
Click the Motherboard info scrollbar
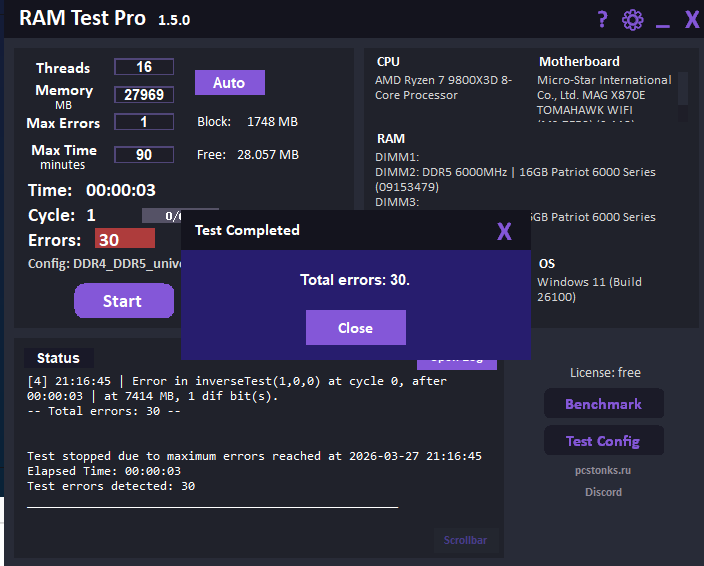pyautogui.click(x=682, y=97)
